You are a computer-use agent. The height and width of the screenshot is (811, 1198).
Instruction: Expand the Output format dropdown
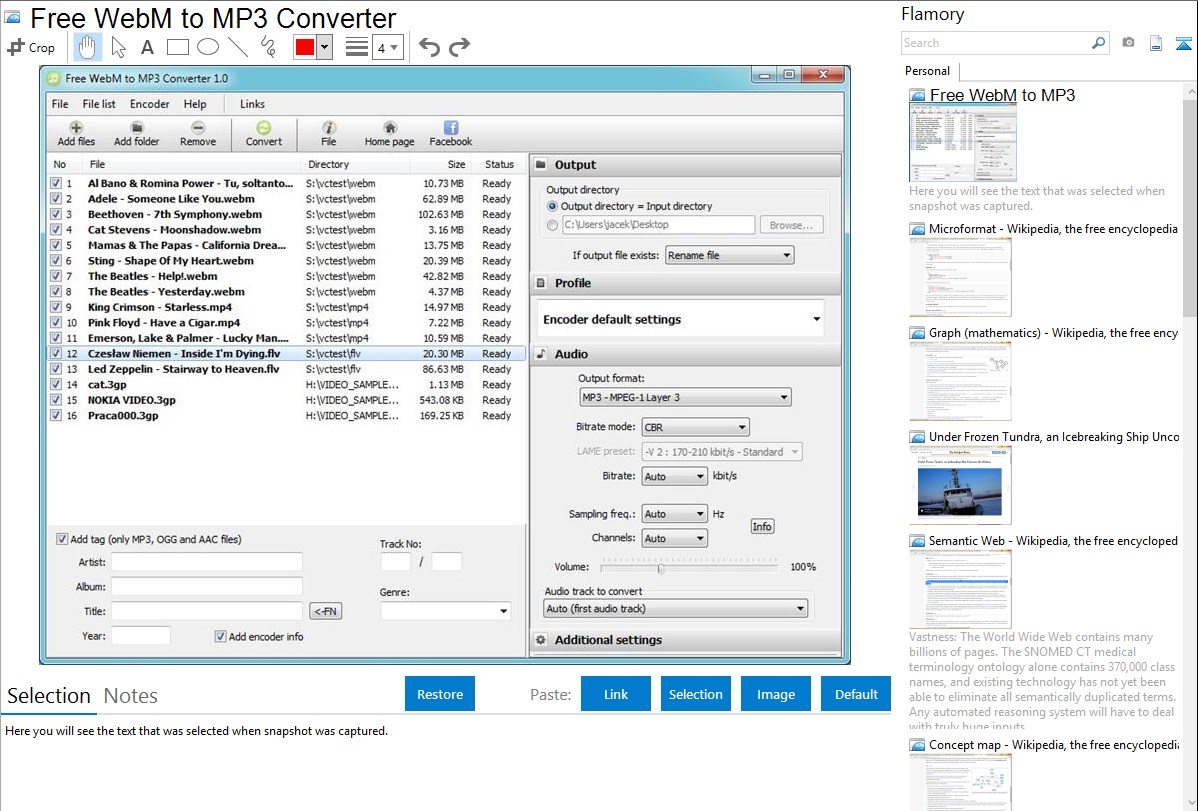tap(685, 397)
